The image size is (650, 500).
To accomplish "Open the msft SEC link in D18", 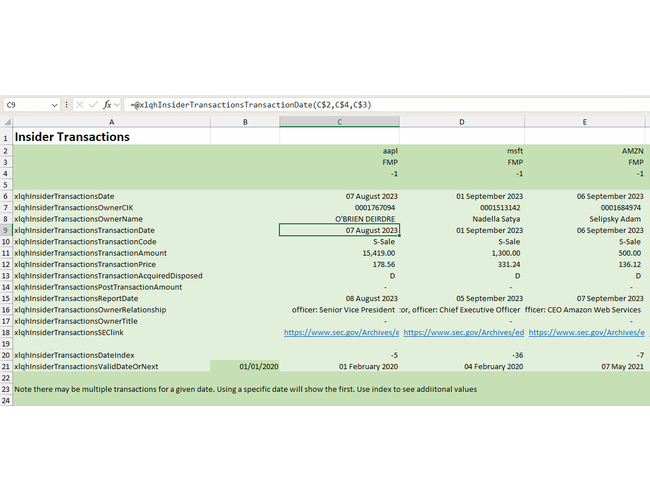I will click(x=463, y=333).
